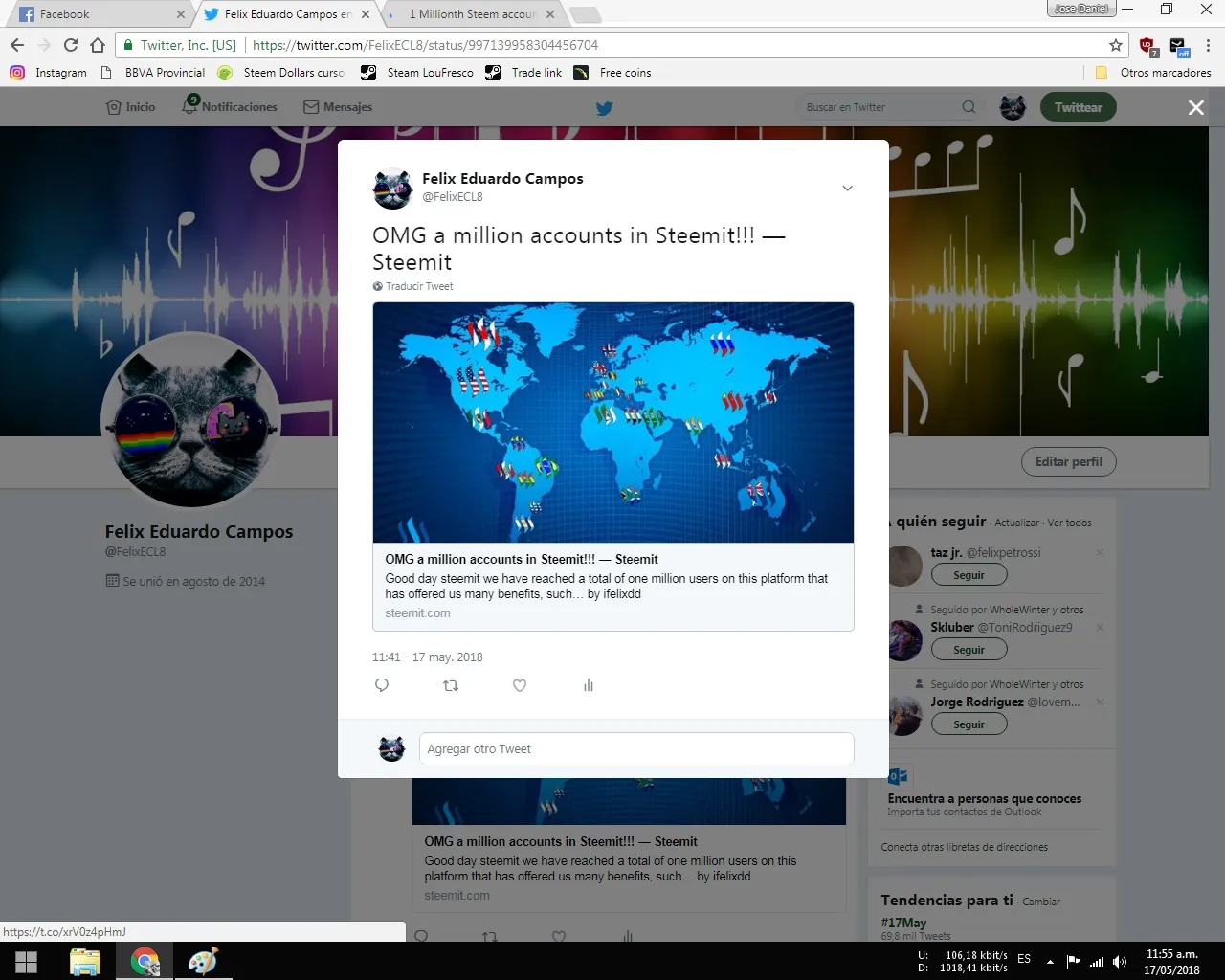The width and height of the screenshot is (1225, 980).
Task: Click the address bar URL
Action: (425, 45)
